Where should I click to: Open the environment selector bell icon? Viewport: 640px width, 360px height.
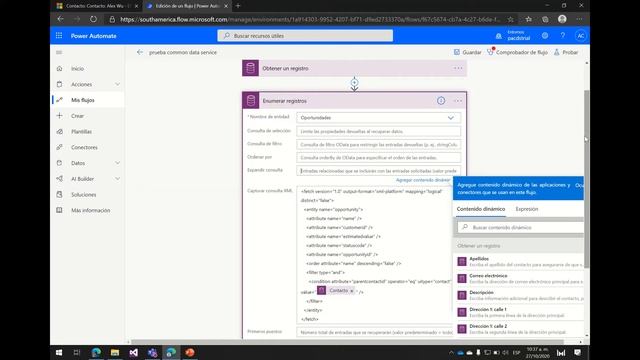[x=498, y=36]
